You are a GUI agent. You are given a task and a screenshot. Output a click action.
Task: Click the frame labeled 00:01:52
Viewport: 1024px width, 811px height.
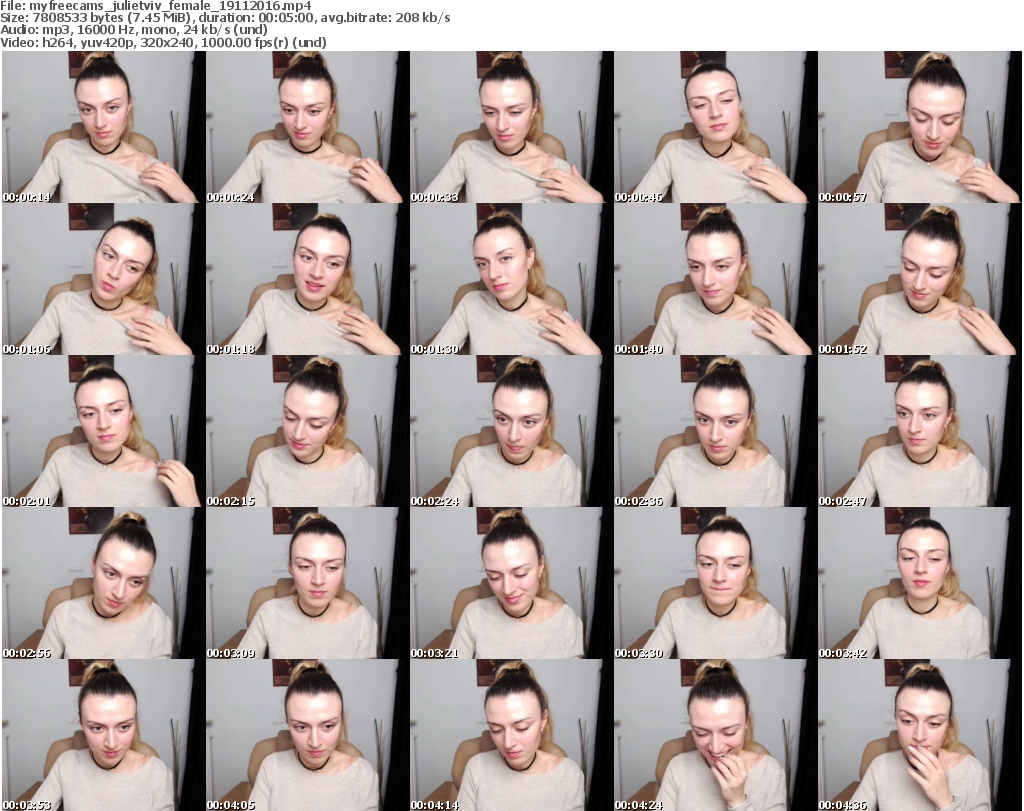pyautogui.click(x=919, y=279)
